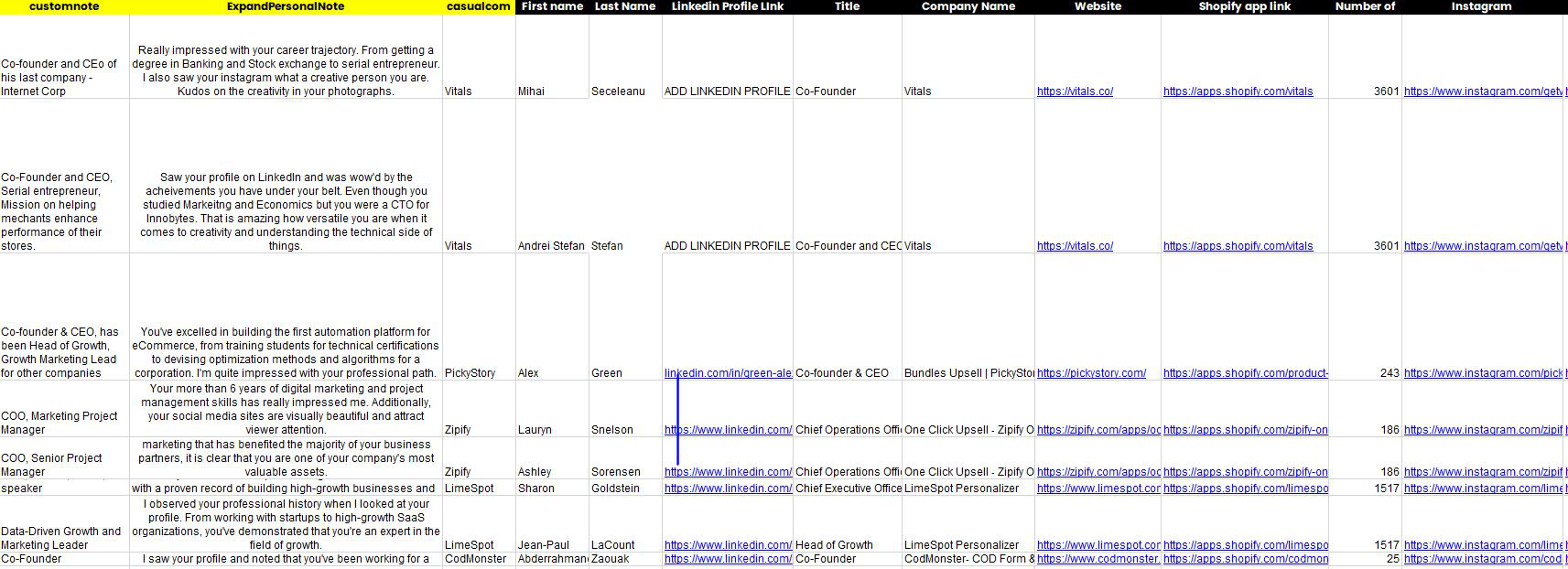
Task: Click the Last Name column header
Action: tap(625, 6)
